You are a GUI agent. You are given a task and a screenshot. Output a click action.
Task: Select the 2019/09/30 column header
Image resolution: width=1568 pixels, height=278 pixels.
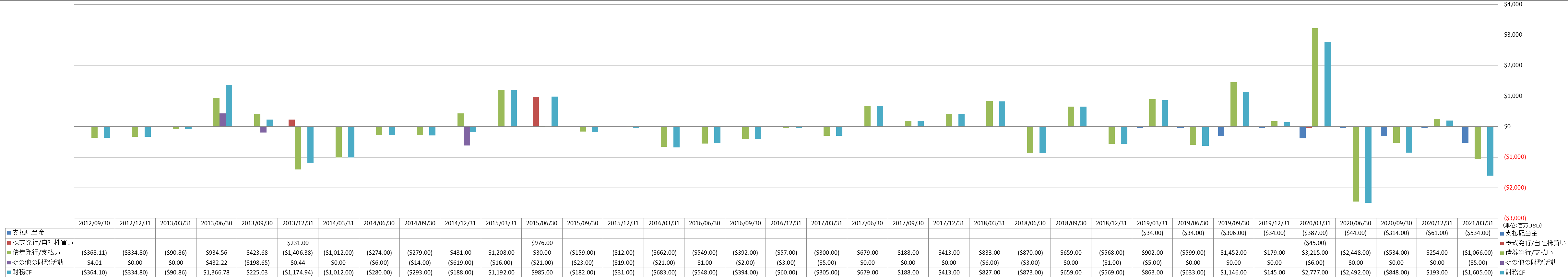(1233, 223)
